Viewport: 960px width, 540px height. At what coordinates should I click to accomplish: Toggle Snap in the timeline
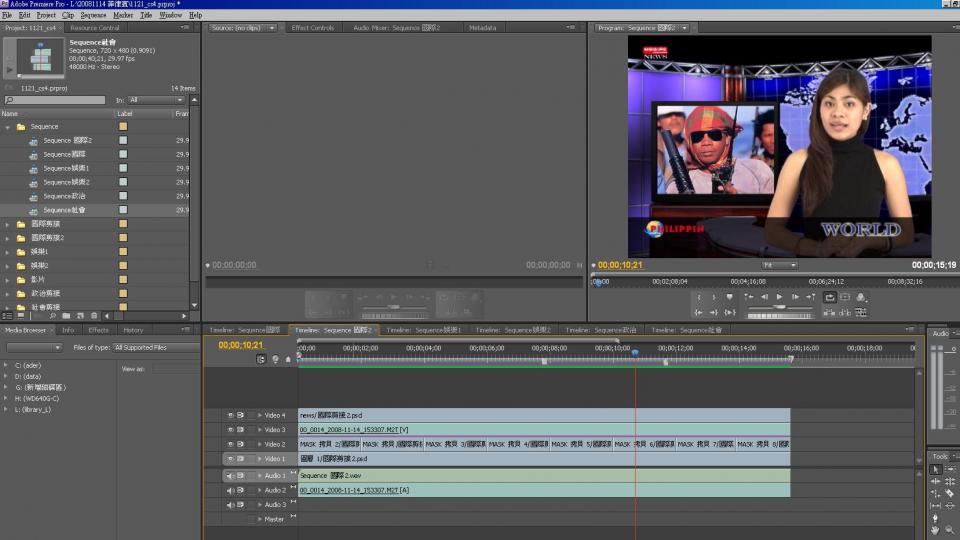[261, 359]
